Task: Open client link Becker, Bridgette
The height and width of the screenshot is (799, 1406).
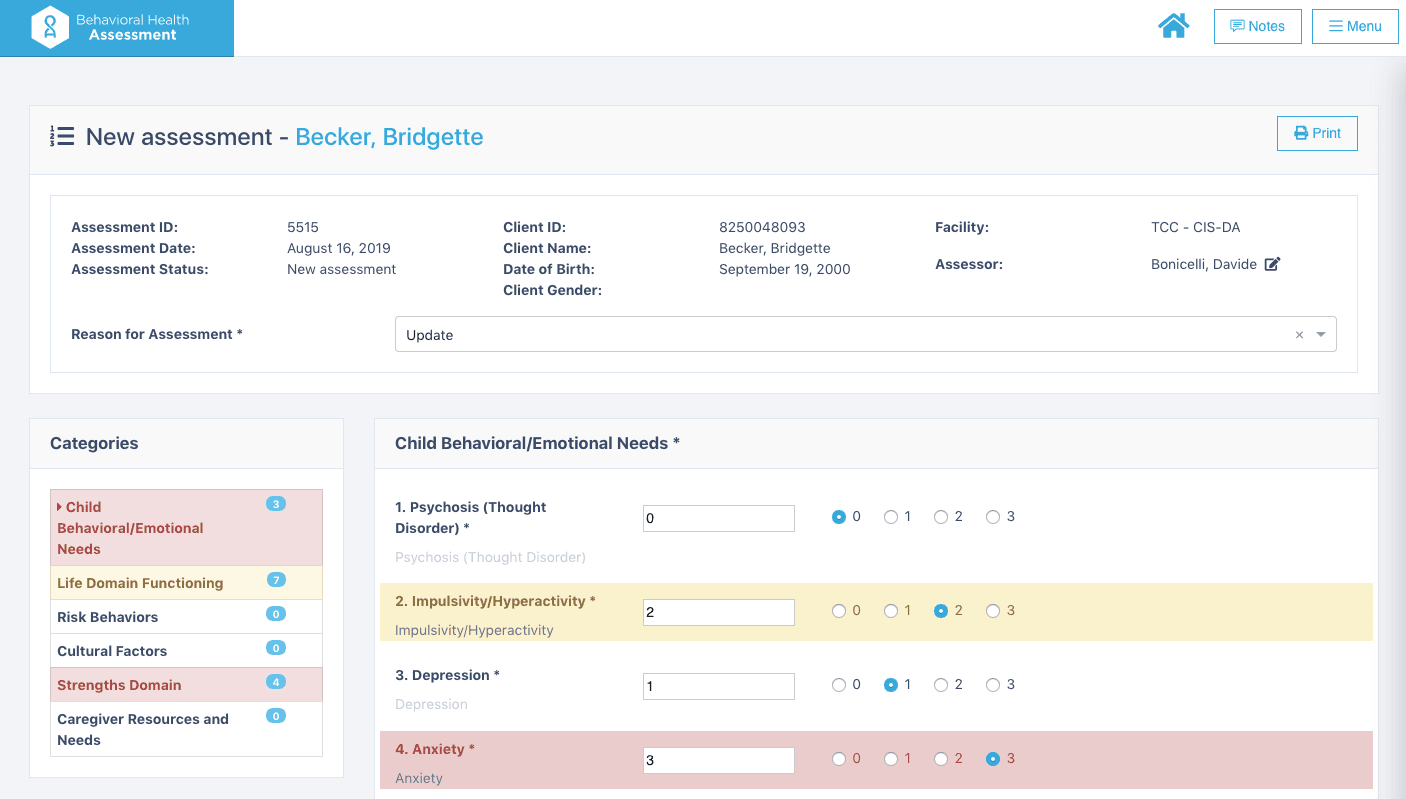Action: (x=389, y=137)
